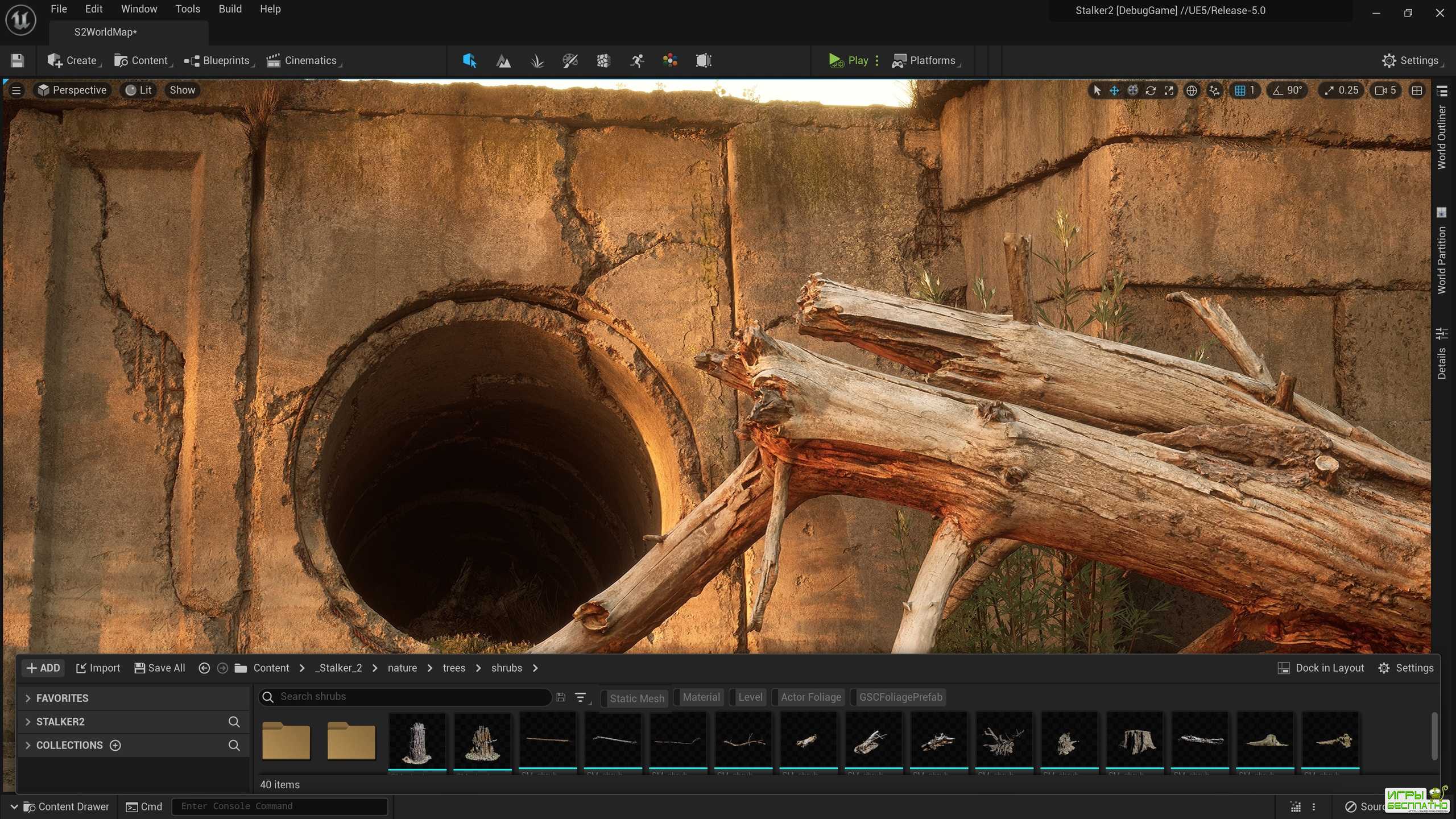Viewport: 1456px width, 819px height.
Task: Expand FAVORITES section
Action: [x=134, y=698]
